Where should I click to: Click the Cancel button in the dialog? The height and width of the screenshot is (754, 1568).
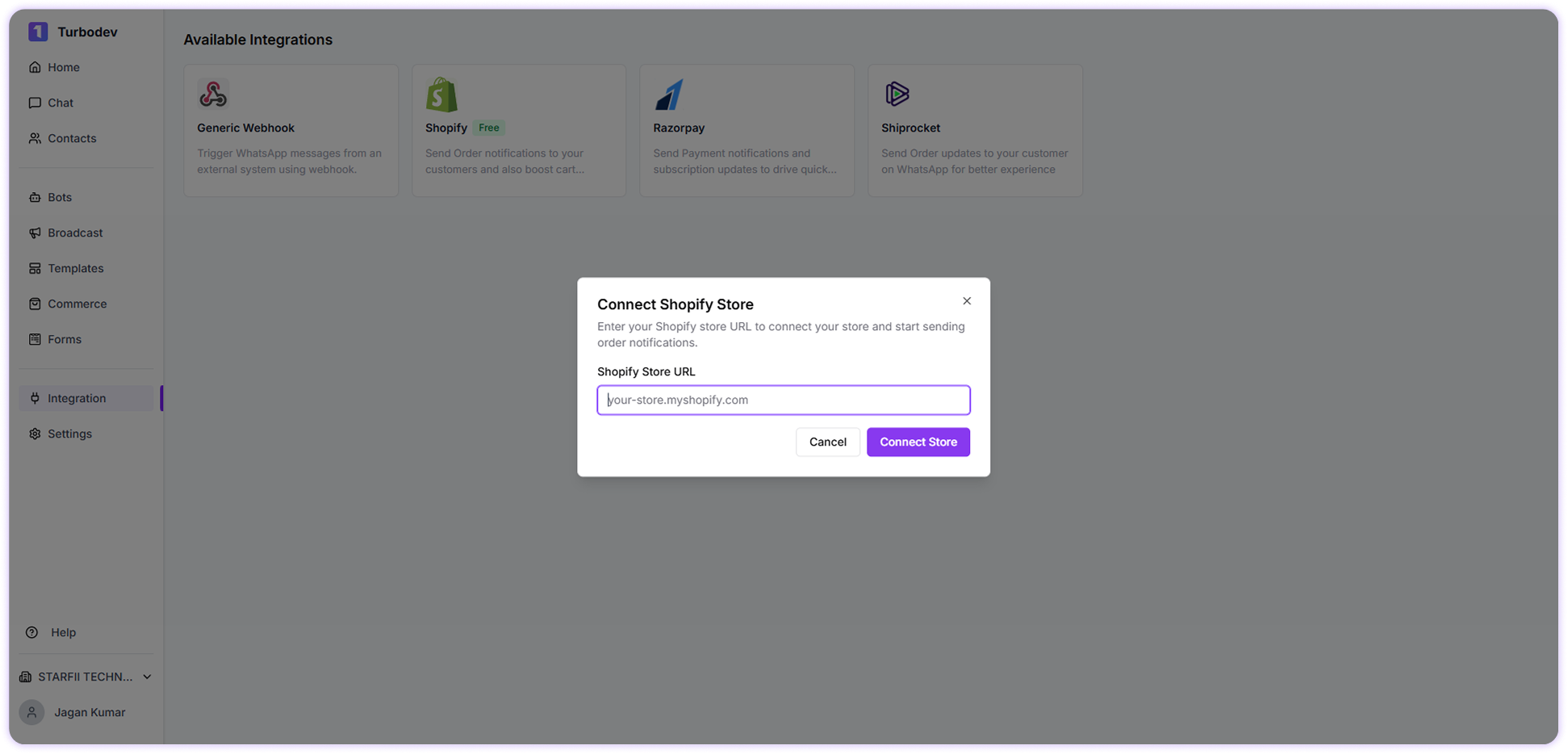[x=827, y=442]
